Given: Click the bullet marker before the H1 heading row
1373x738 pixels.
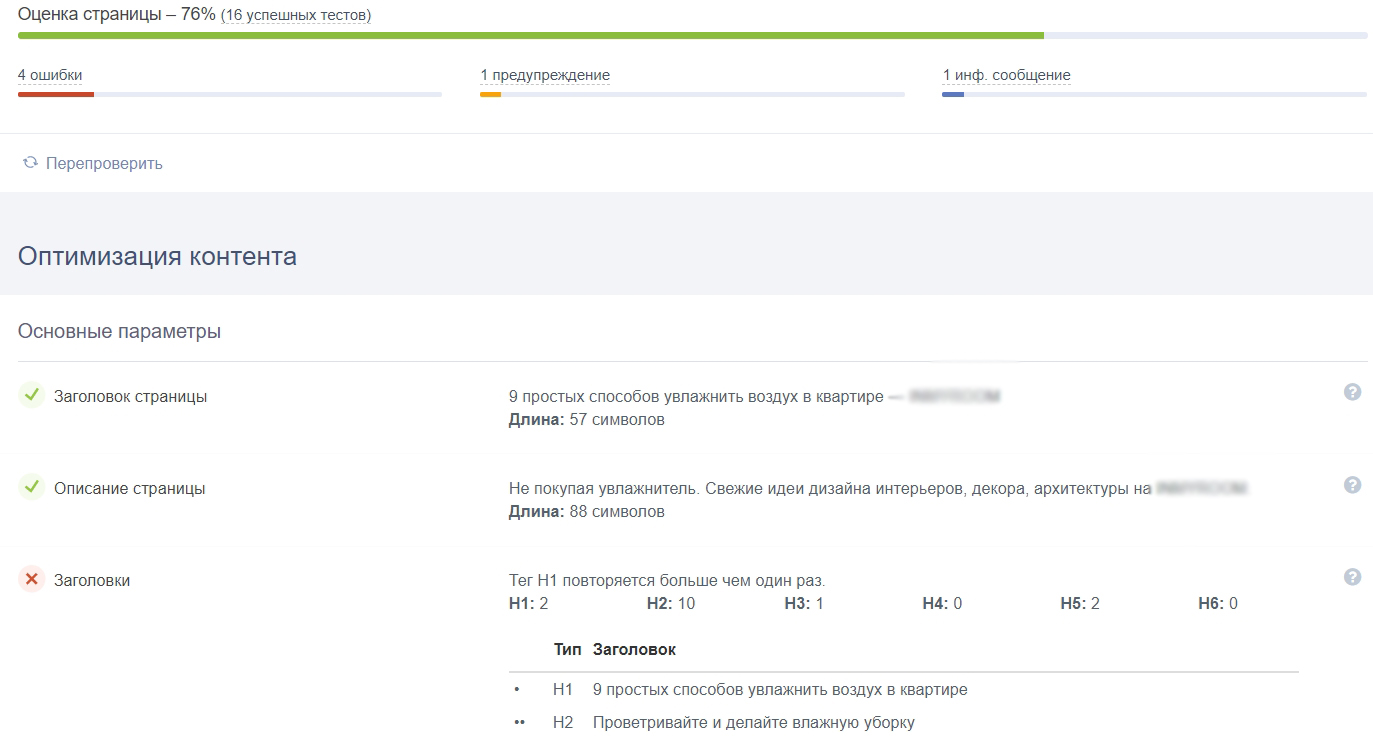Looking at the screenshot, I should [x=518, y=690].
